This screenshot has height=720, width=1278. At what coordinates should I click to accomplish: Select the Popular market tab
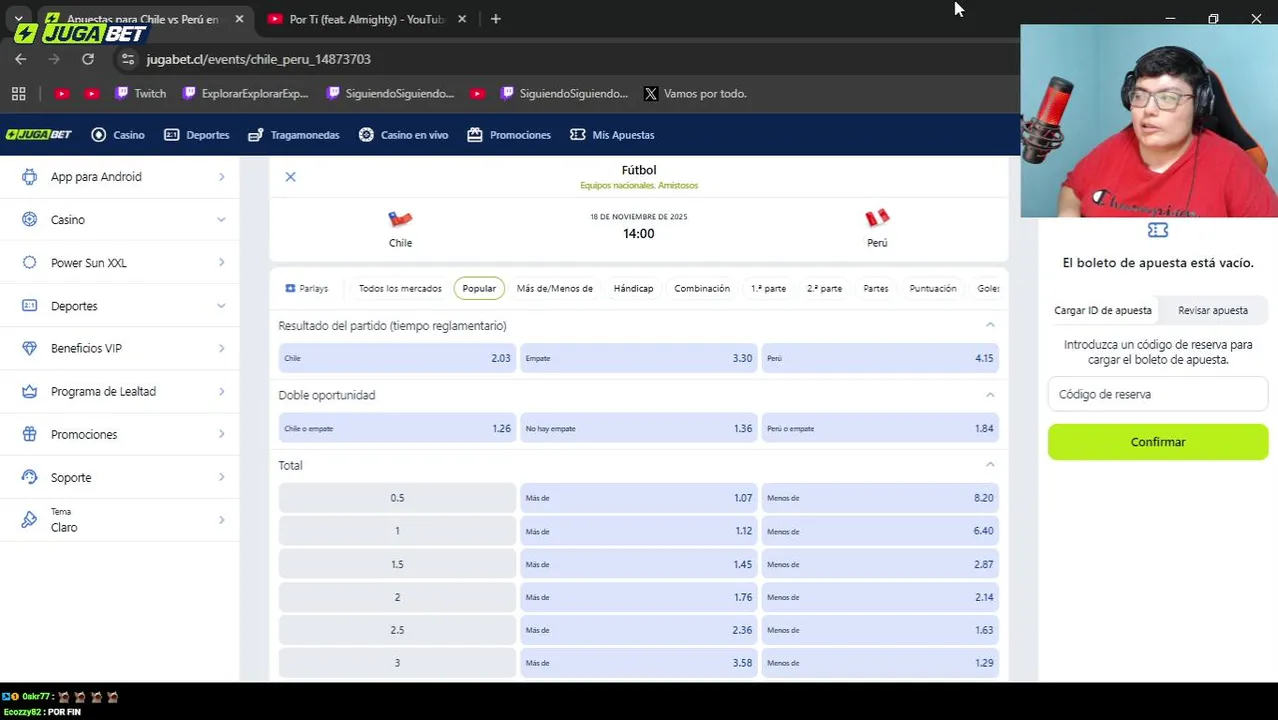(x=479, y=288)
